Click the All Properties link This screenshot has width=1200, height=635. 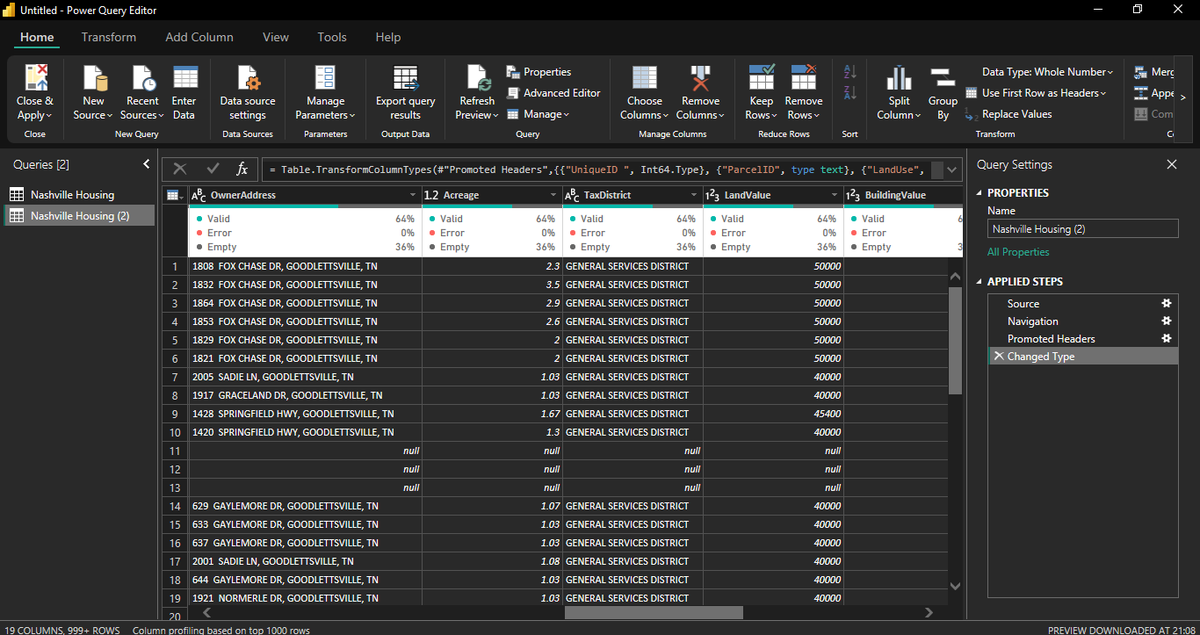1018,252
